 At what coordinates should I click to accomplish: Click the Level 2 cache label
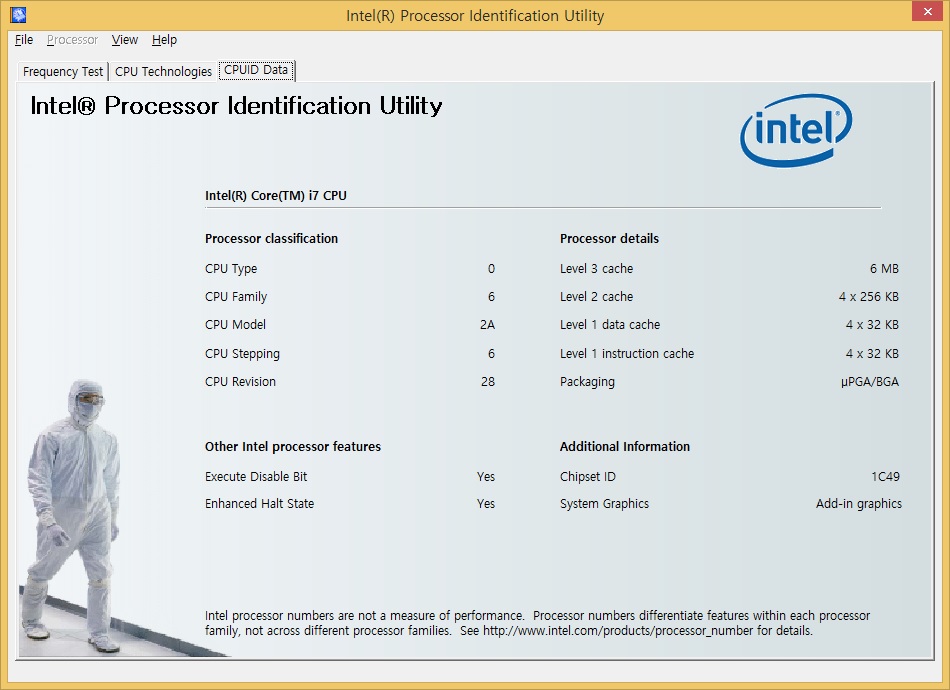(x=596, y=297)
